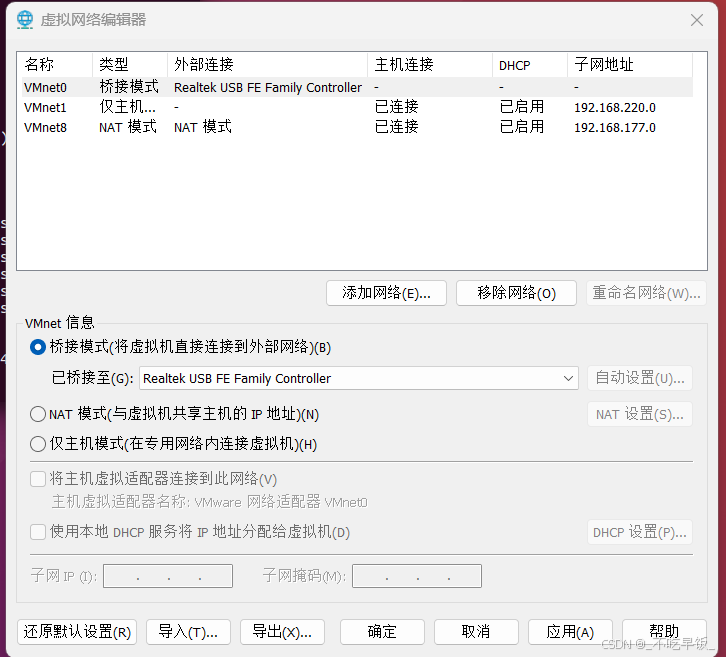The image size is (726, 657).
Task: Close the 虚拟网络编辑器 dialog
Action: 697,20
